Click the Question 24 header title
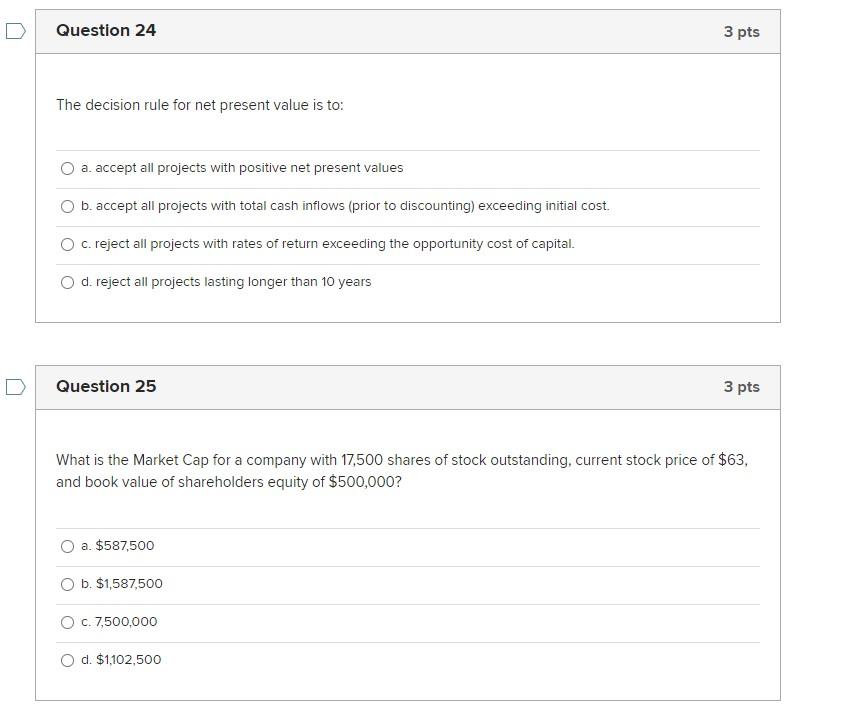Image resolution: width=843 pixels, height=723 pixels. (105, 31)
